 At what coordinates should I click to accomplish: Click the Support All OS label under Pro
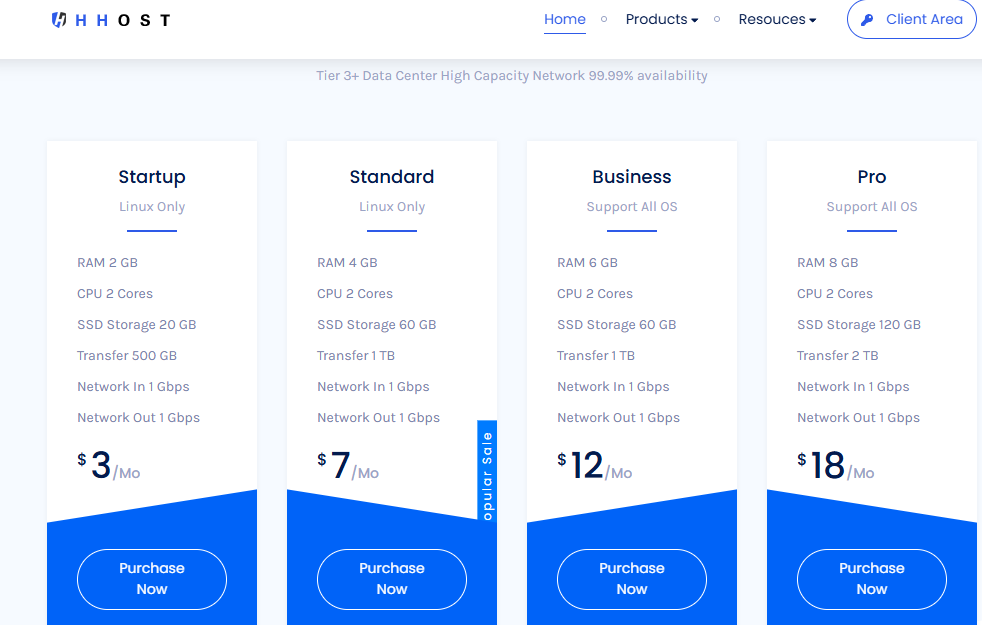coord(871,207)
